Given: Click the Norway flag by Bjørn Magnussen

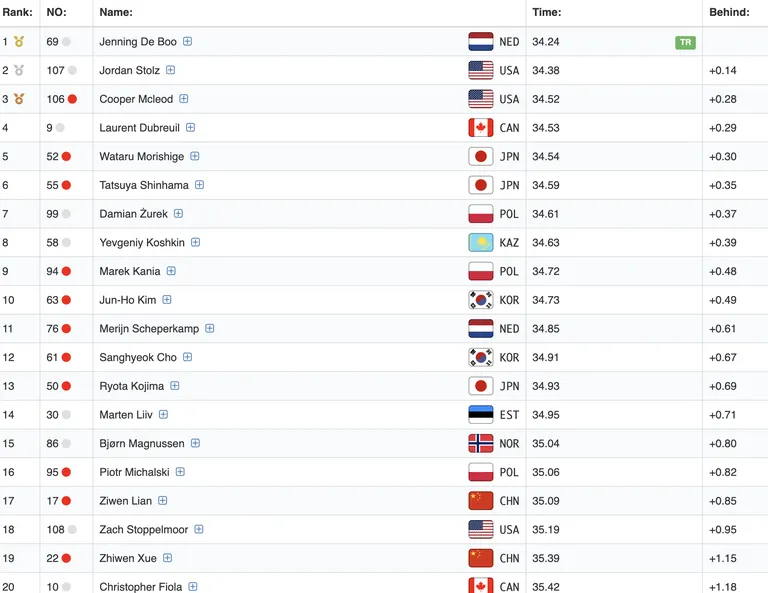Looking at the screenshot, I should click(x=480, y=444).
